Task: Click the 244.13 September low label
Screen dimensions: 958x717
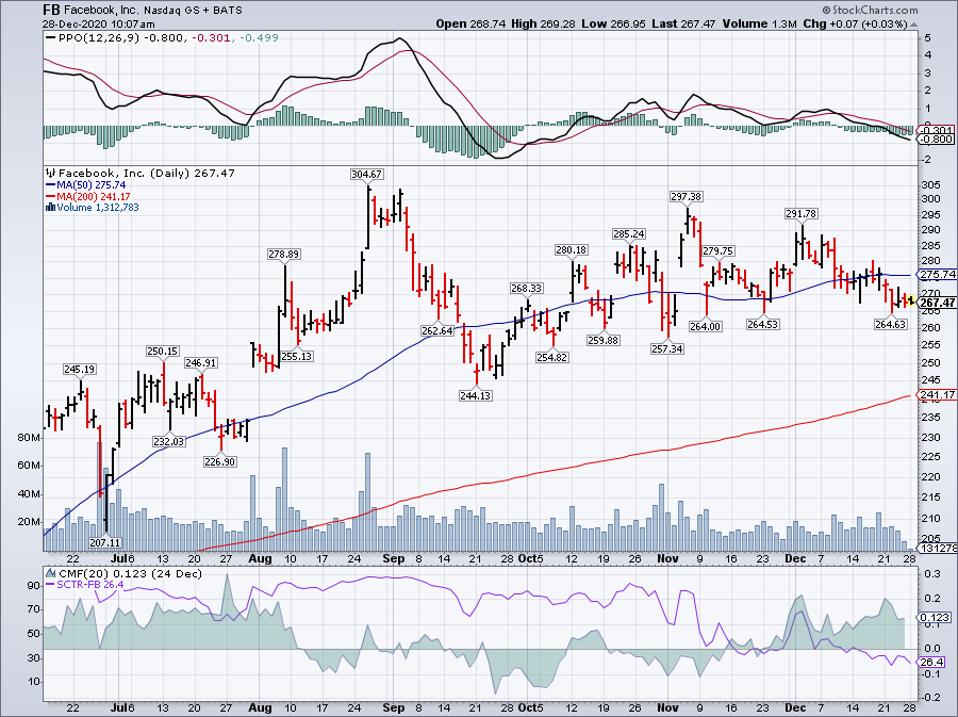Action: tap(475, 396)
